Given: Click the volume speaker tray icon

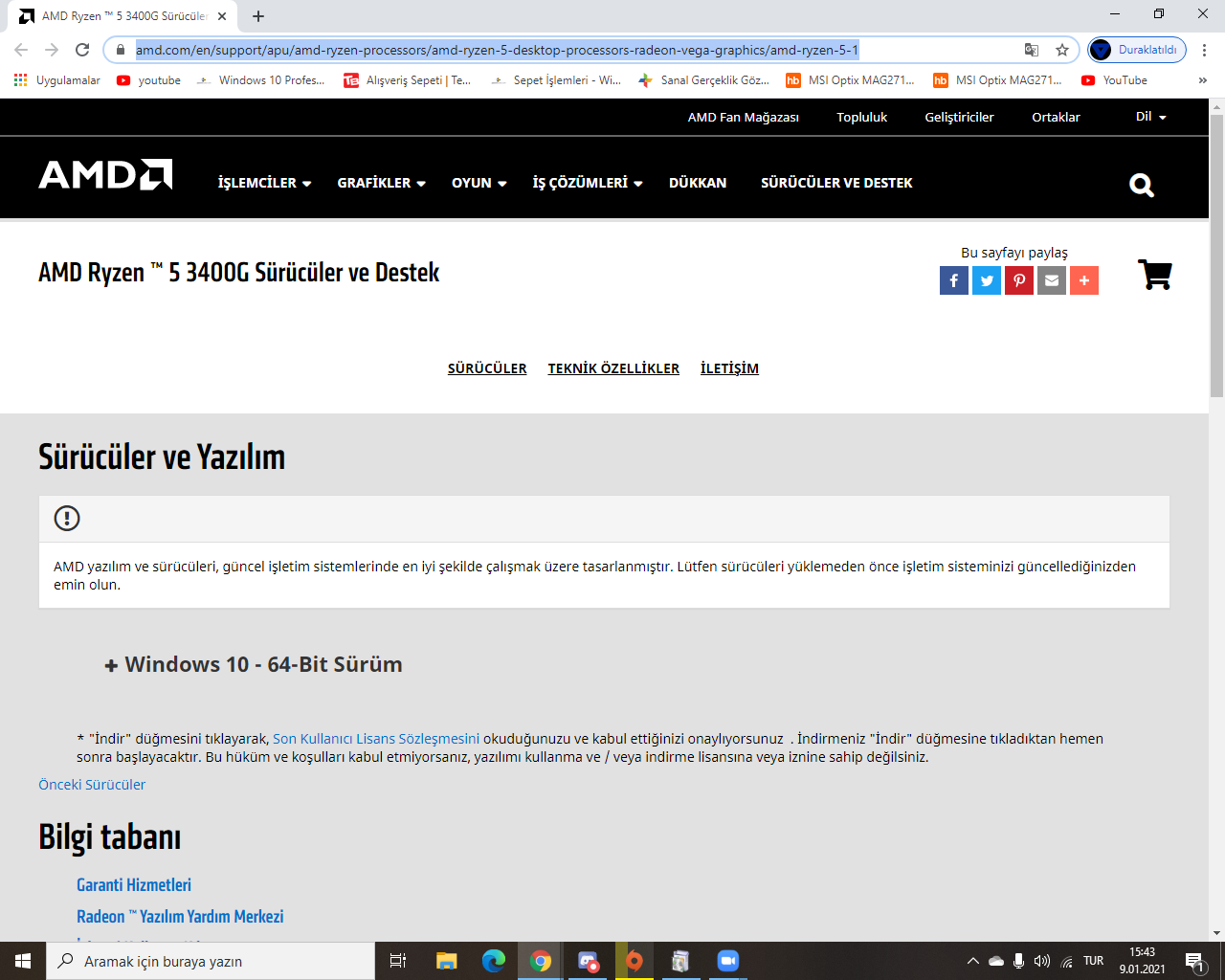Looking at the screenshot, I should tap(1042, 961).
